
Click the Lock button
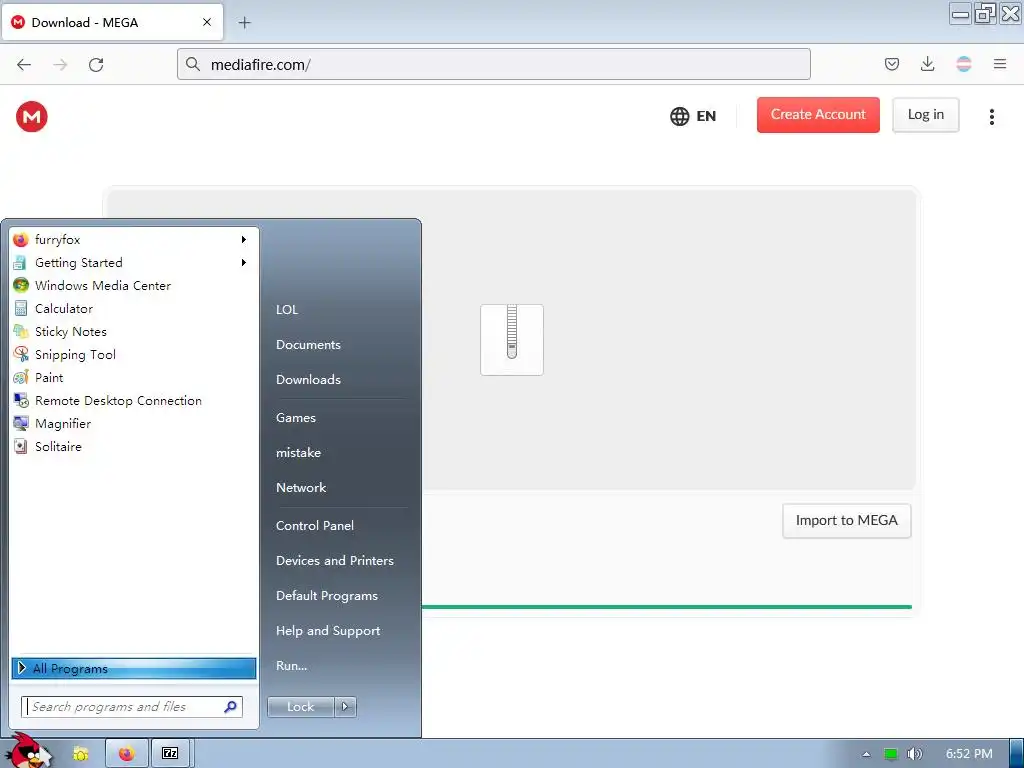(300, 707)
